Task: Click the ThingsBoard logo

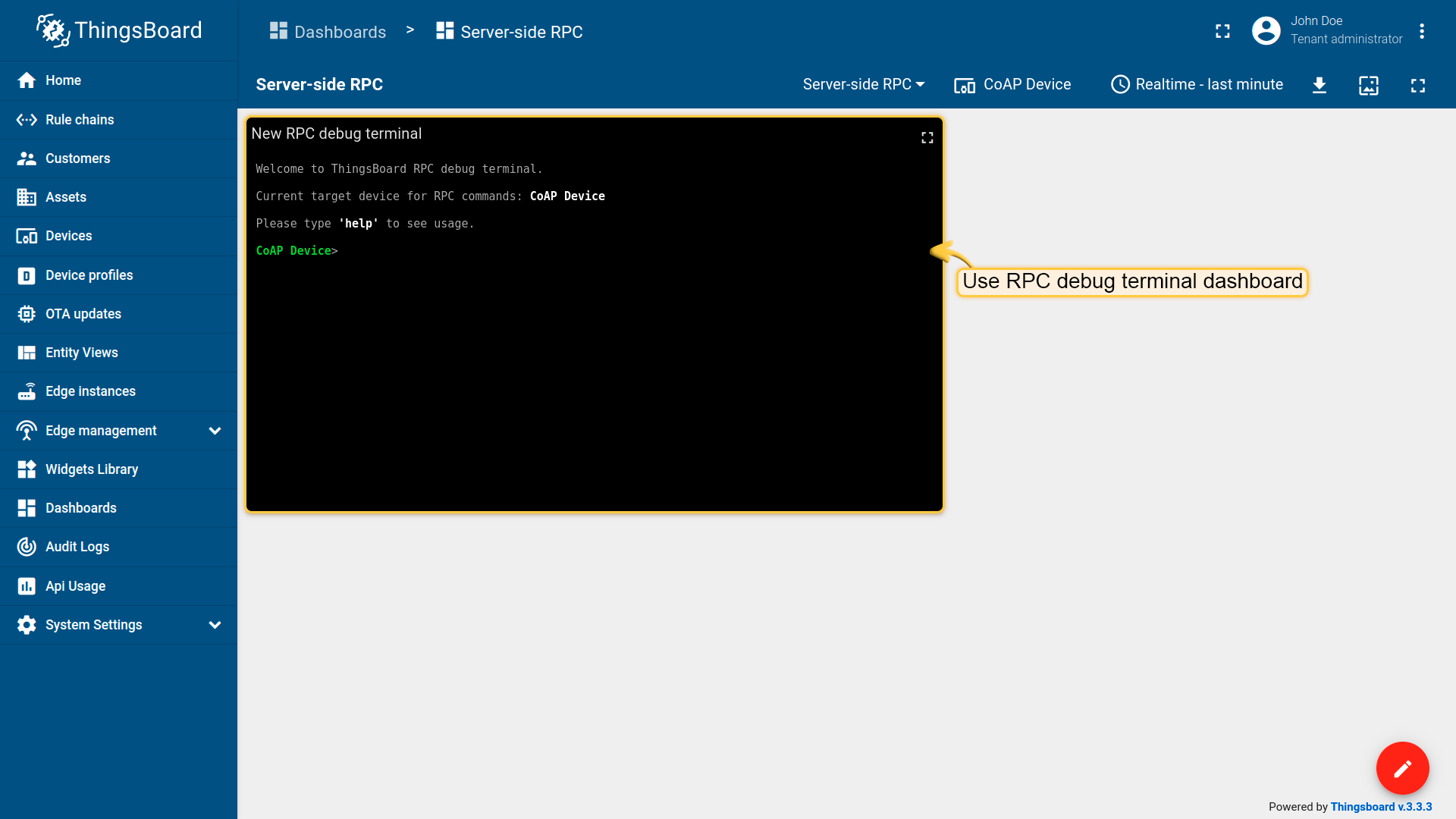Action: (119, 30)
